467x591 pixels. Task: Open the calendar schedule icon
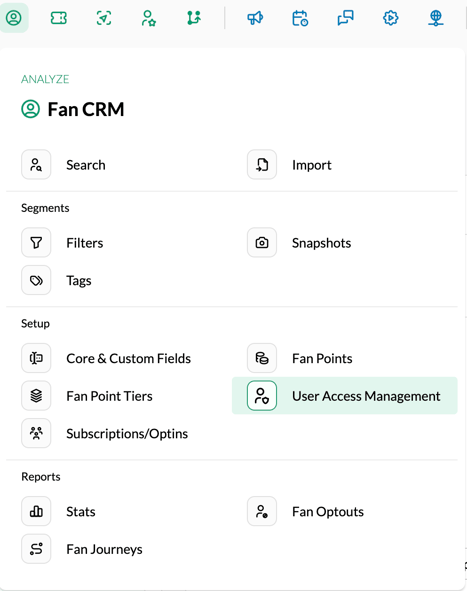coord(300,18)
